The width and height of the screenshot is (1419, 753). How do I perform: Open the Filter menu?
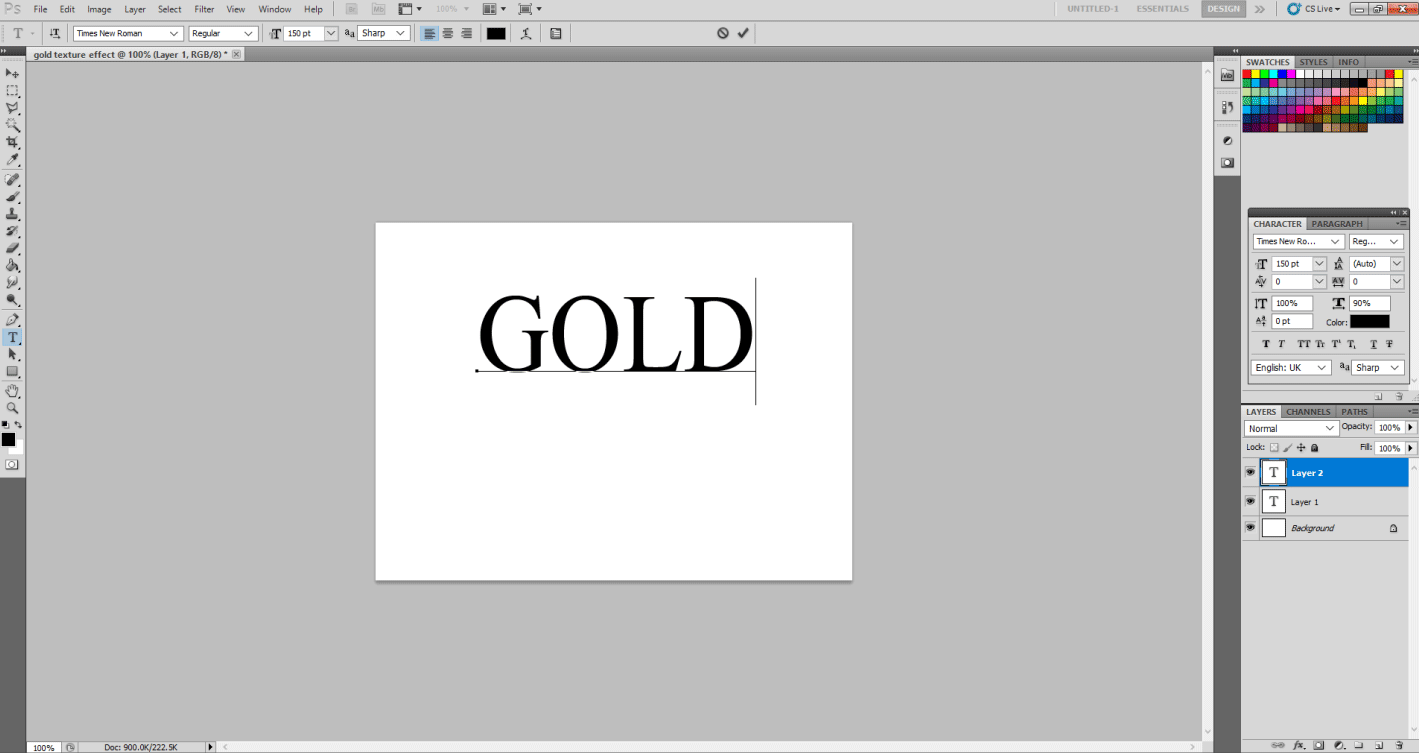[x=204, y=9]
